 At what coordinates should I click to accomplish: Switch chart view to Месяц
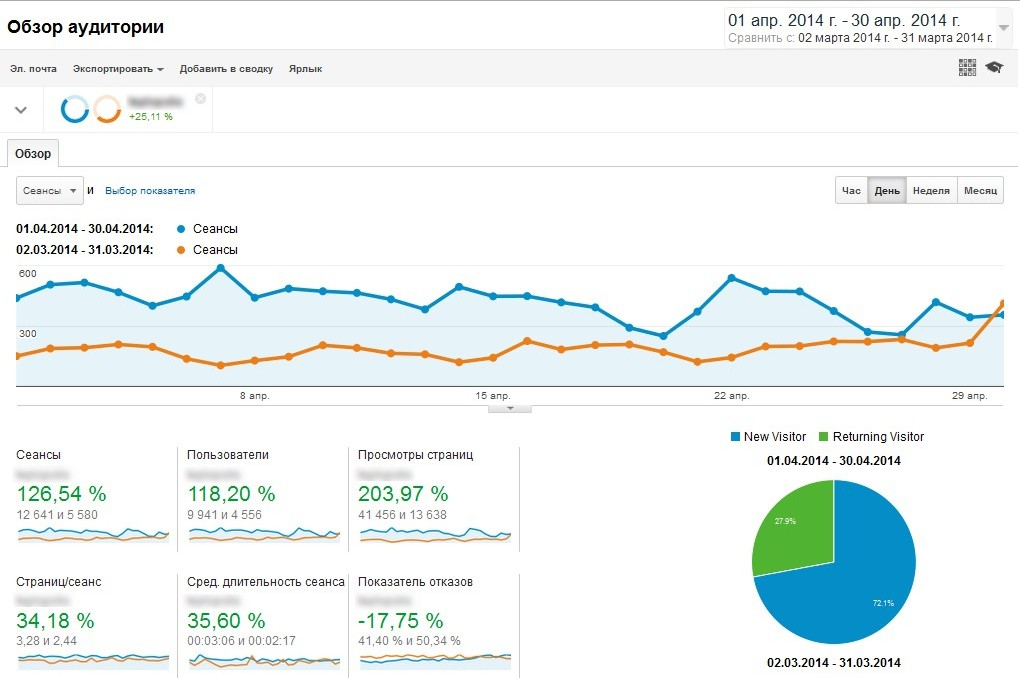tap(980, 190)
